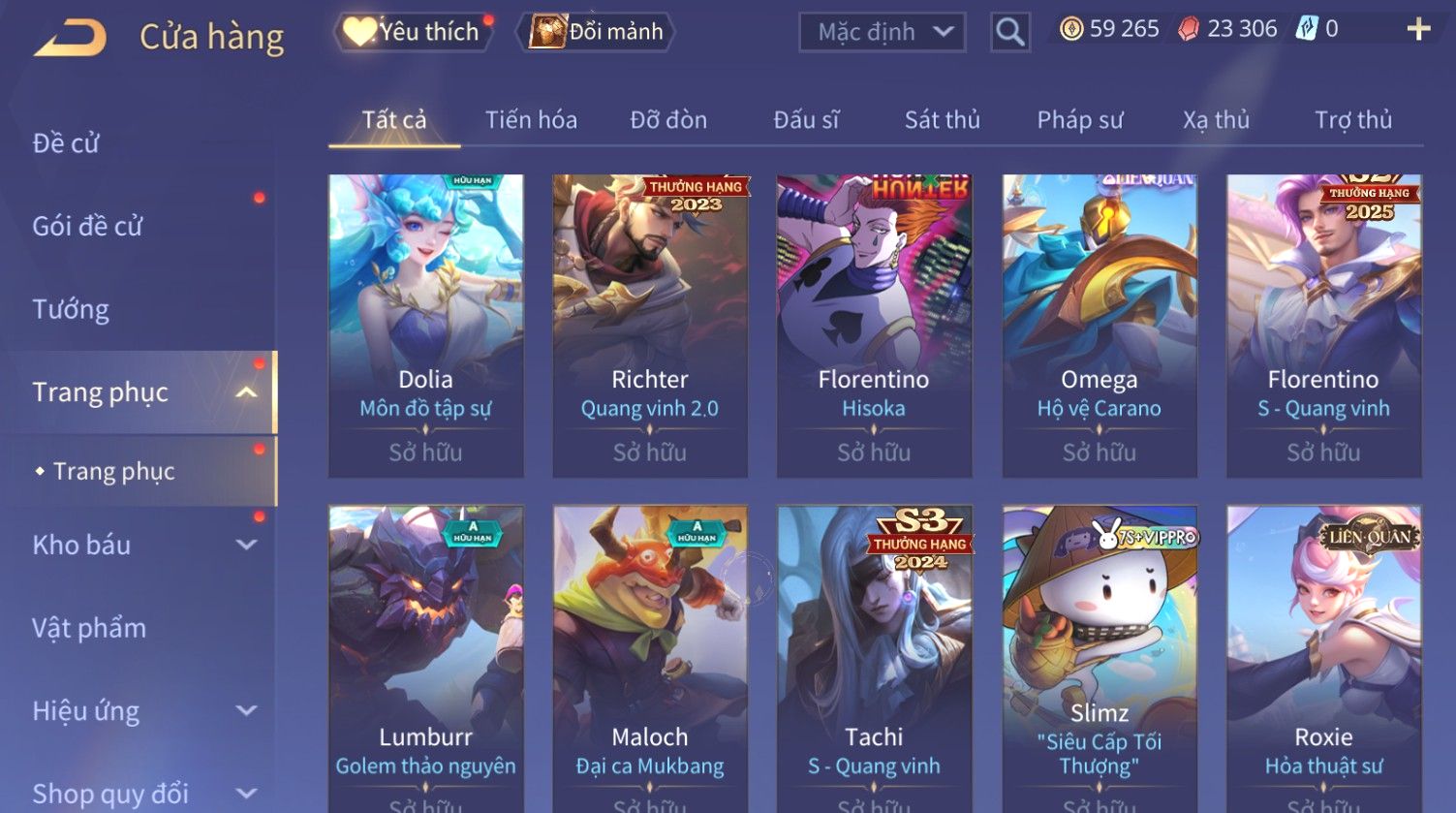Screen dimensions: 1456x813
Task: Open Đổi mảnh fragment exchange
Action: coord(600,32)
